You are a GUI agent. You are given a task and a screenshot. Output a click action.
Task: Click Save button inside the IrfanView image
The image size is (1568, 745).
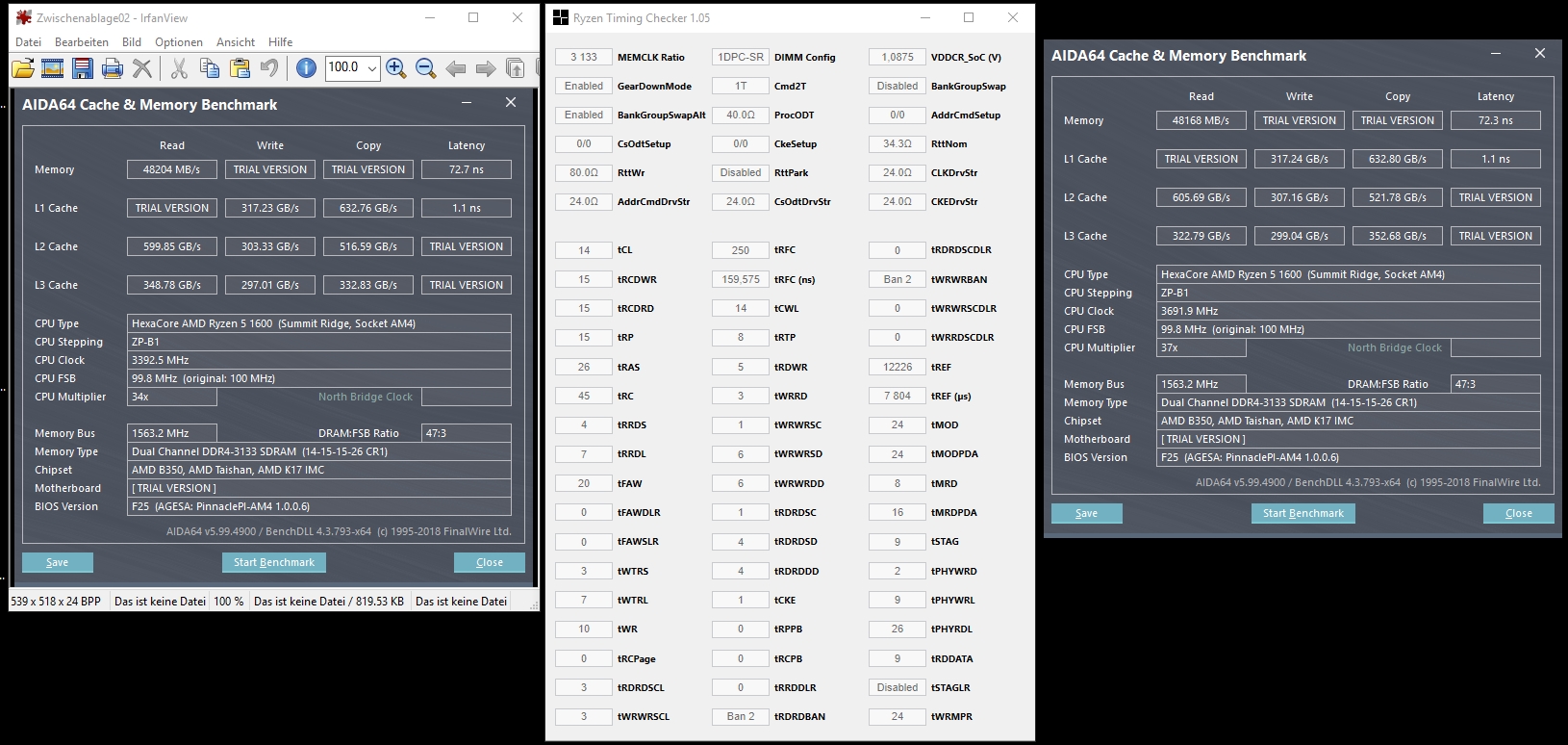click(58, 562)
